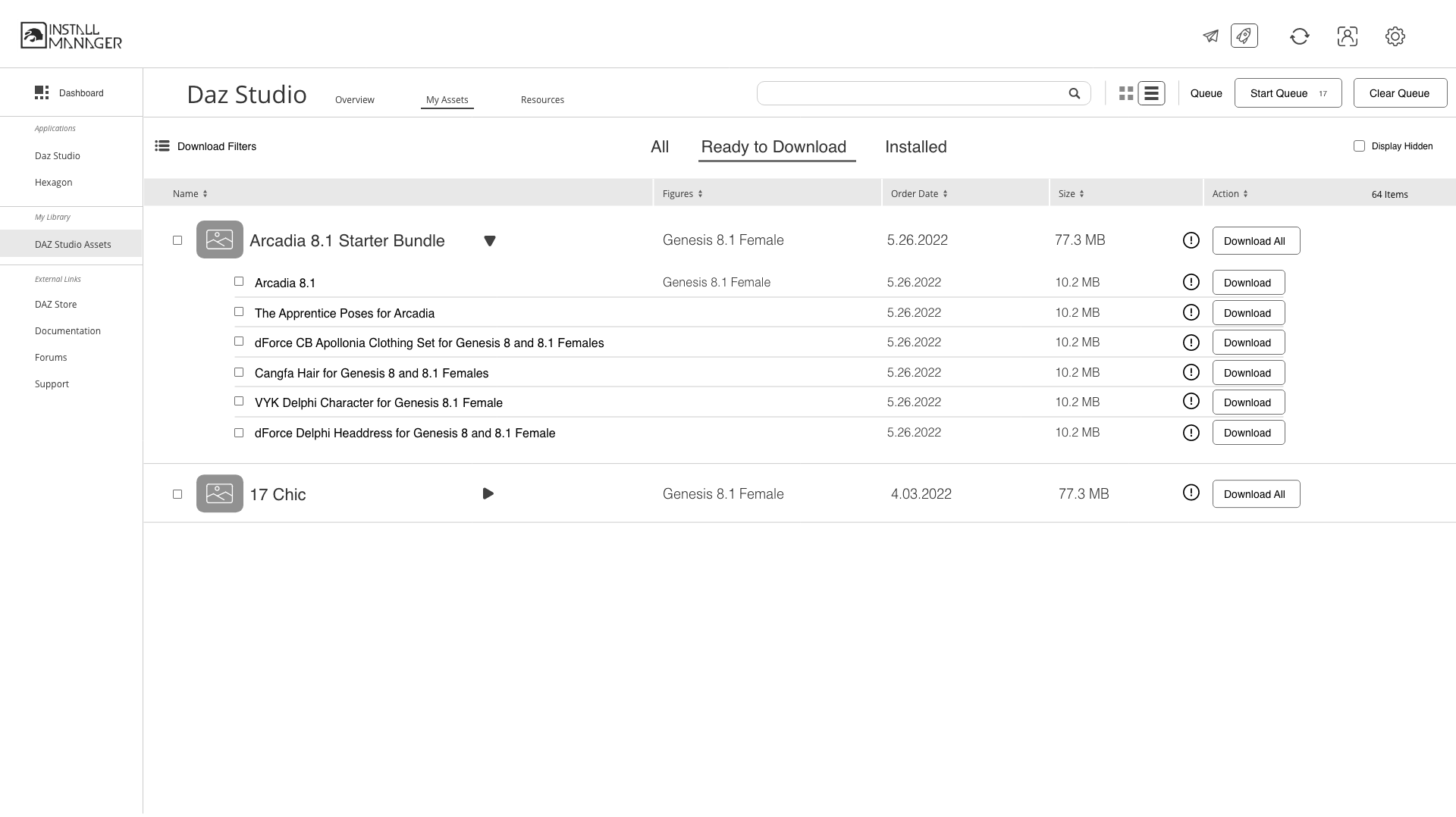The width and height of the screenshot is (1456, 817).
Task: Open Download Filters label
Action: point(217,146)
